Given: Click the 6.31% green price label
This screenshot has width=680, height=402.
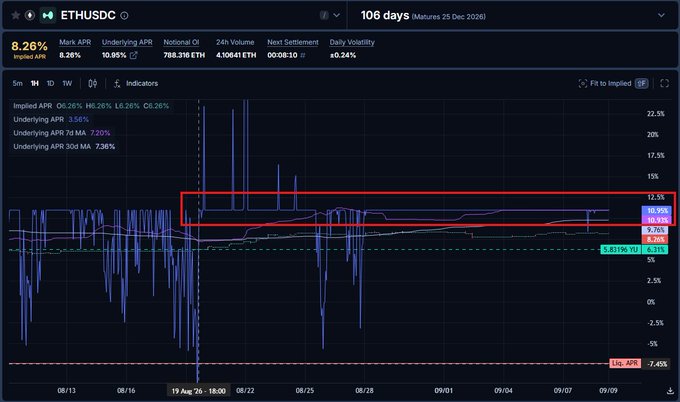Looking at the screenshot, I should coord(655,249).
